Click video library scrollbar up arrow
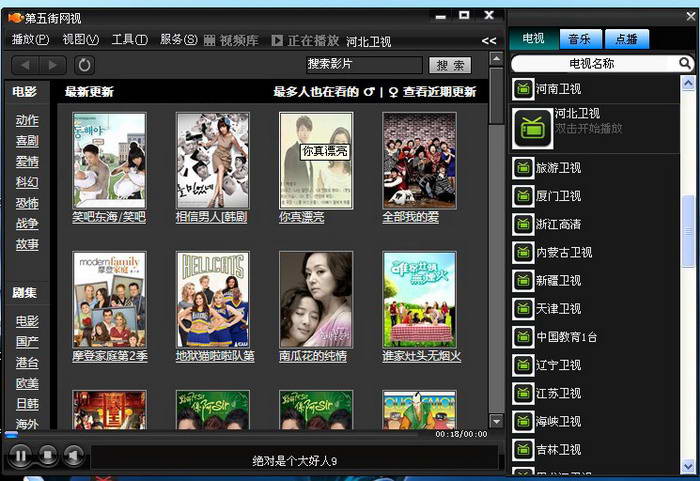 (496, 59)
